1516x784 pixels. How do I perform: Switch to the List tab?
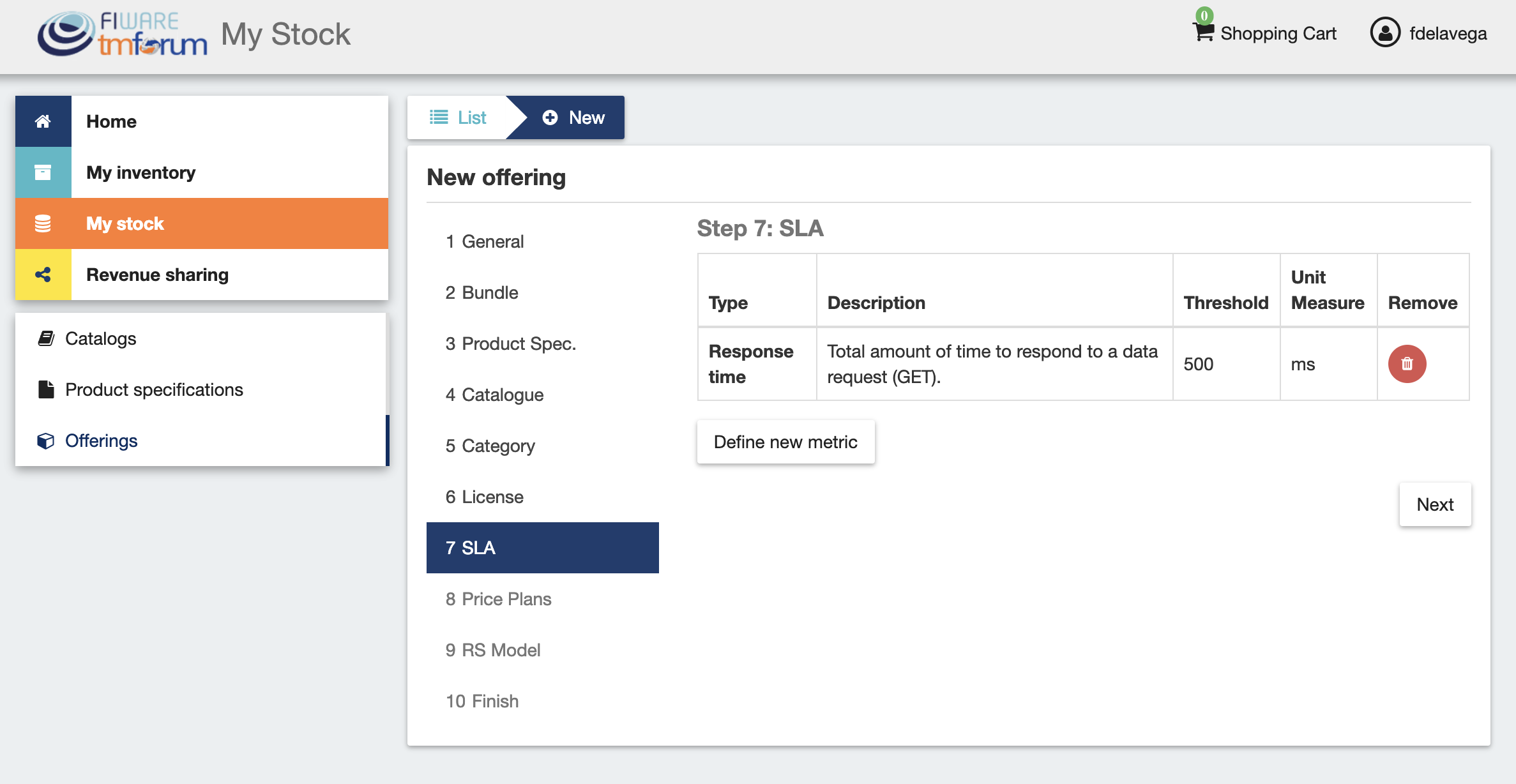point(457,117)
